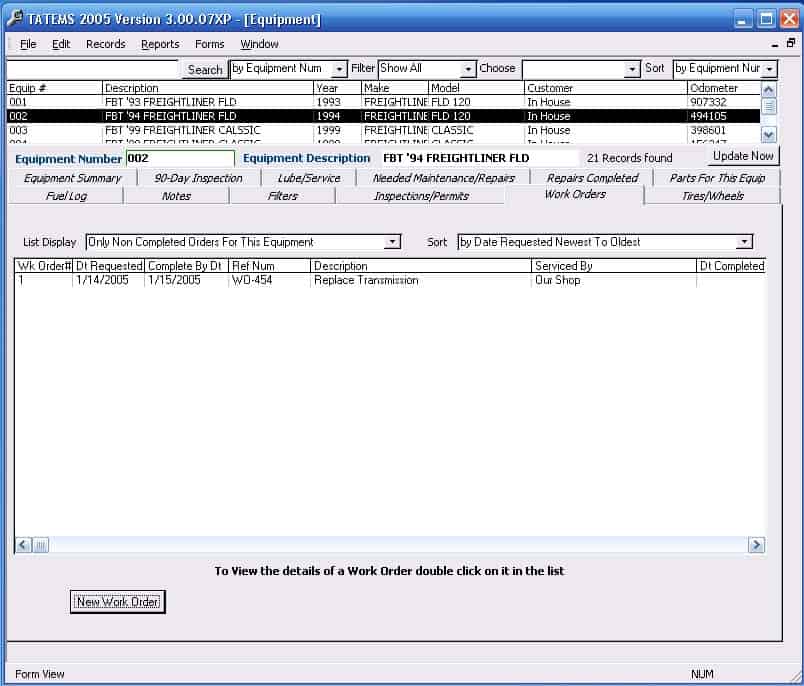Switch to the Filters tab
This screenshot has width=804, height=686.
(x=283, y=196)
